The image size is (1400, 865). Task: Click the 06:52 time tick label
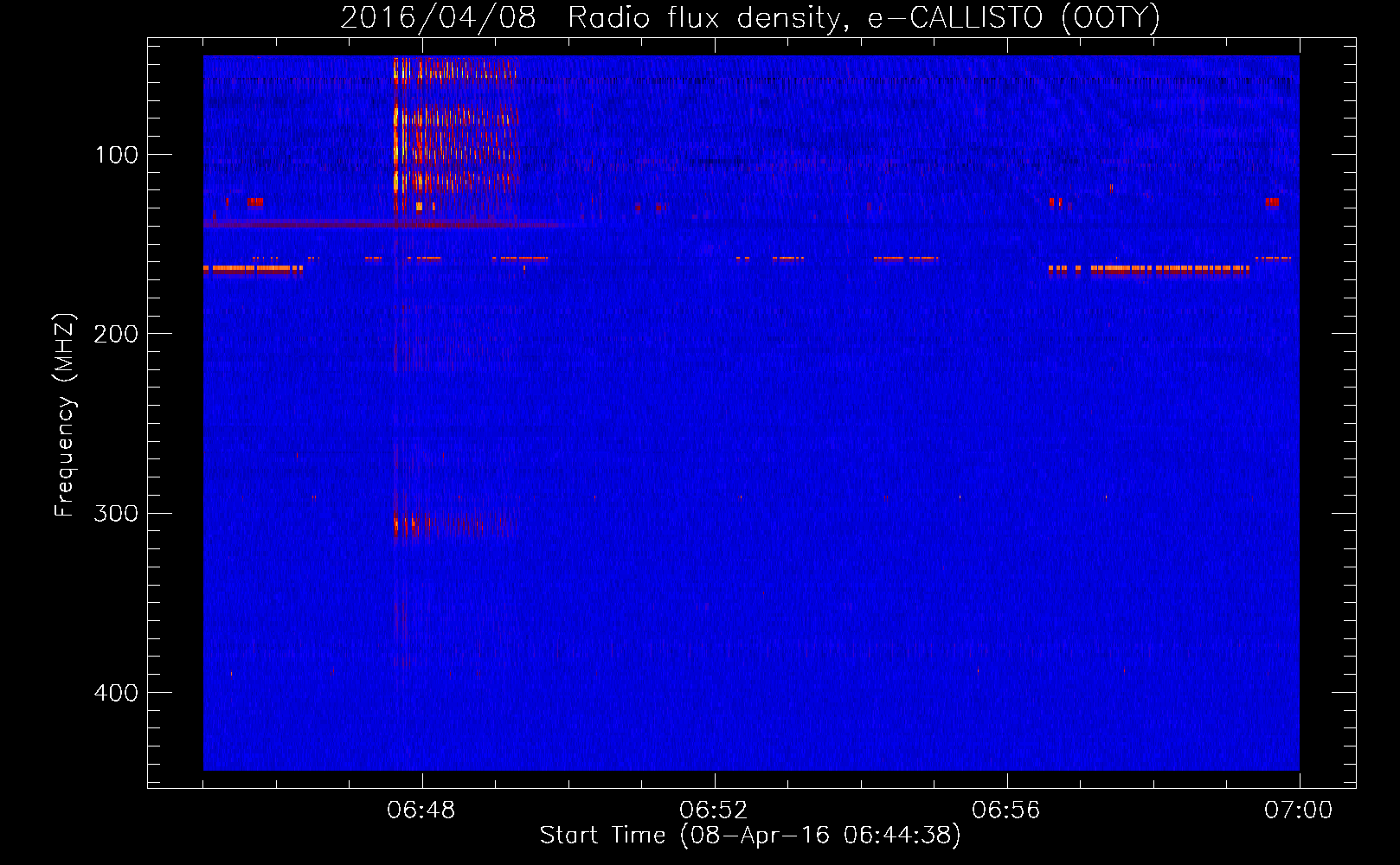[x=714, y=811]
